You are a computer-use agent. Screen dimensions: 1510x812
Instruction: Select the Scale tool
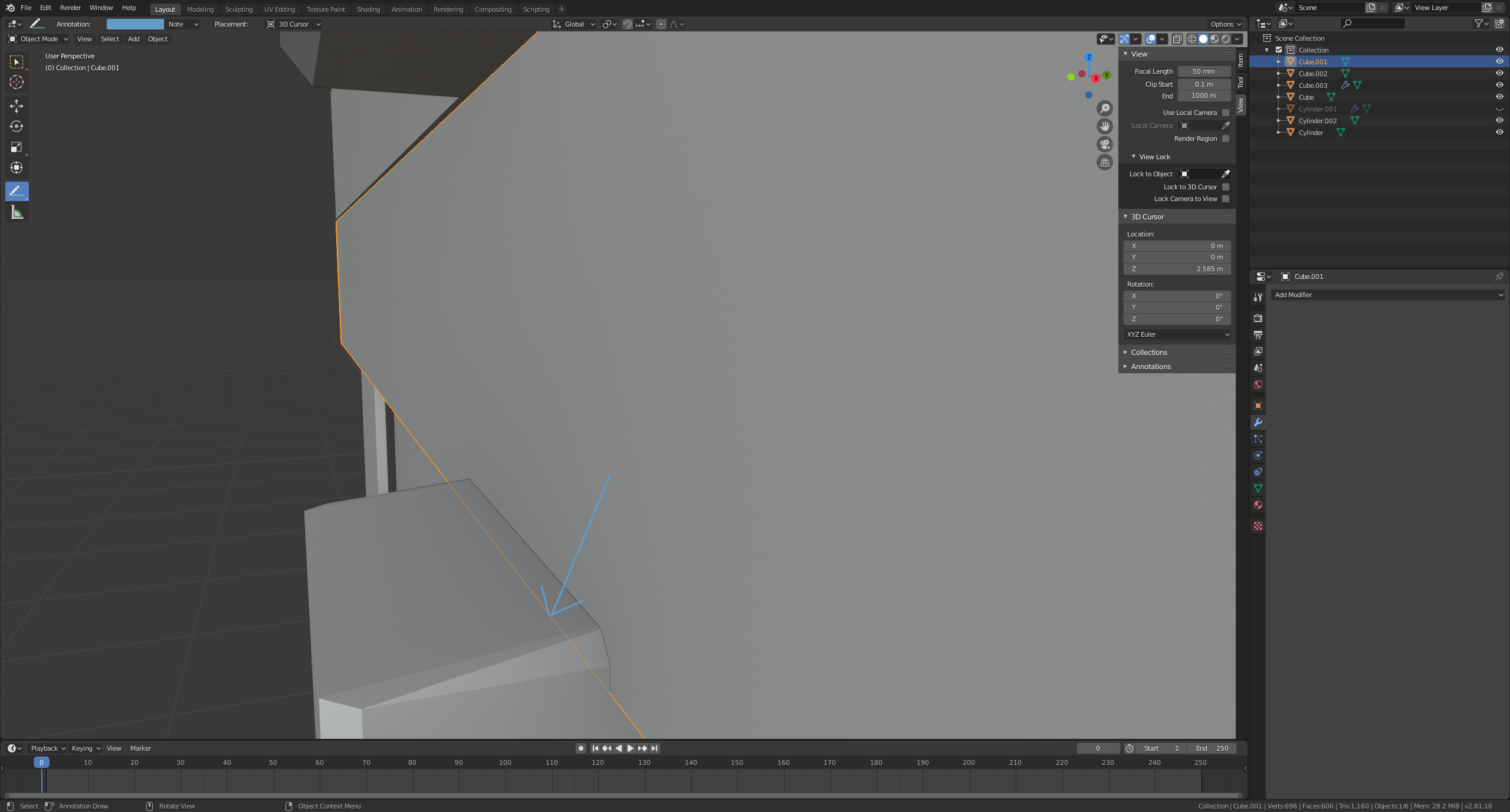(17, 147)
